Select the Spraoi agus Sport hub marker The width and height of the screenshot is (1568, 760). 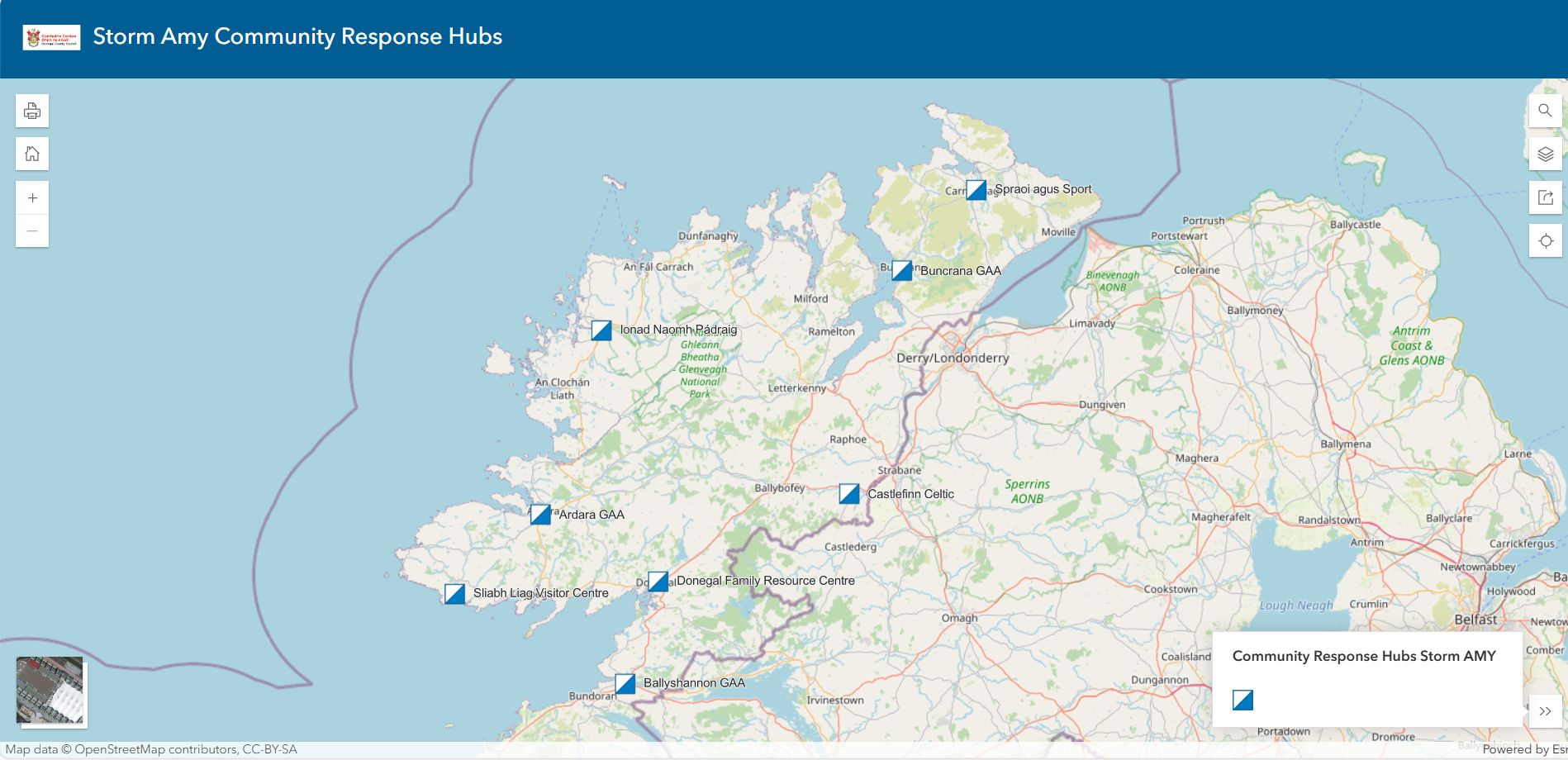(x=976, y=190)
